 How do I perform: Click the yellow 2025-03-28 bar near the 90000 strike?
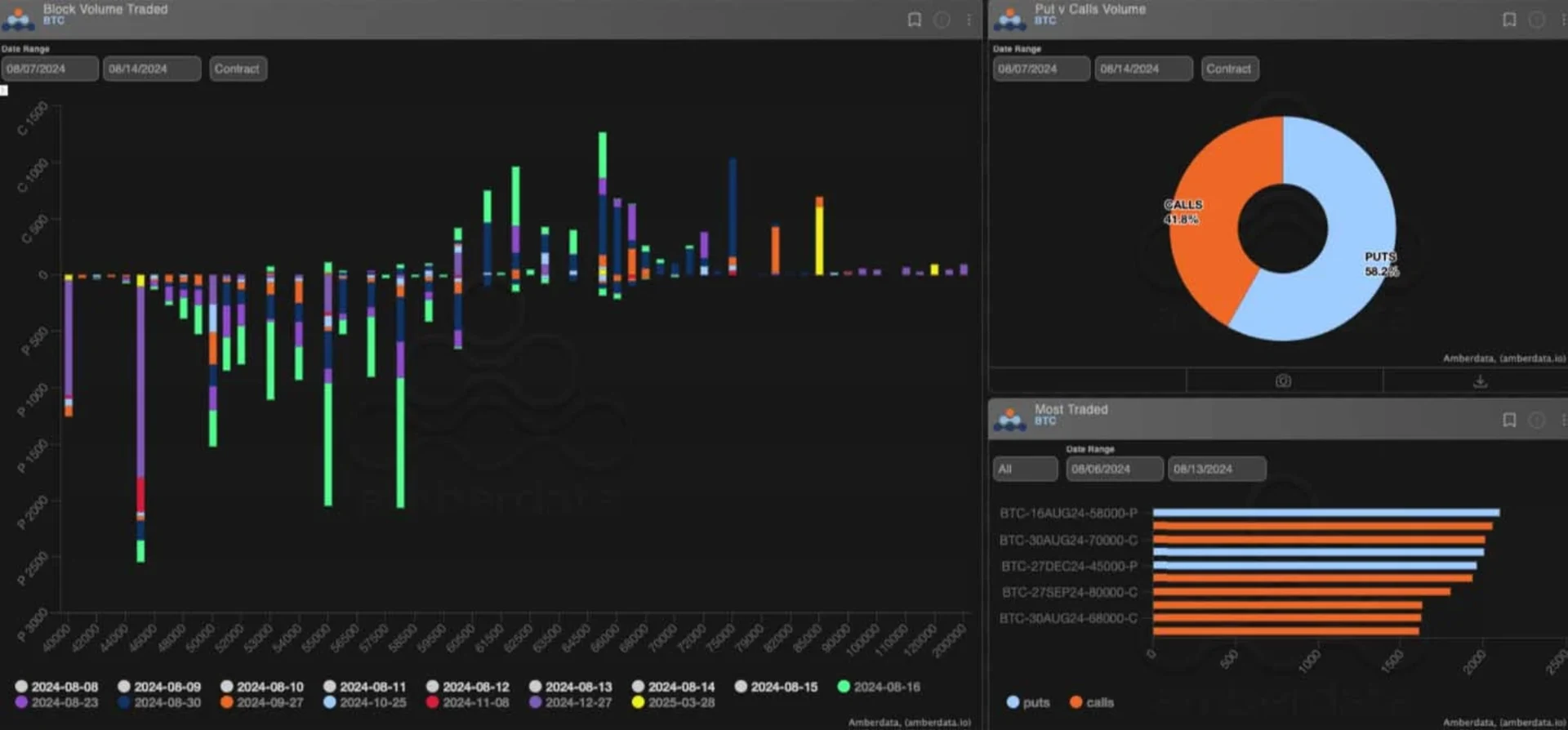(x=819, y=240)
